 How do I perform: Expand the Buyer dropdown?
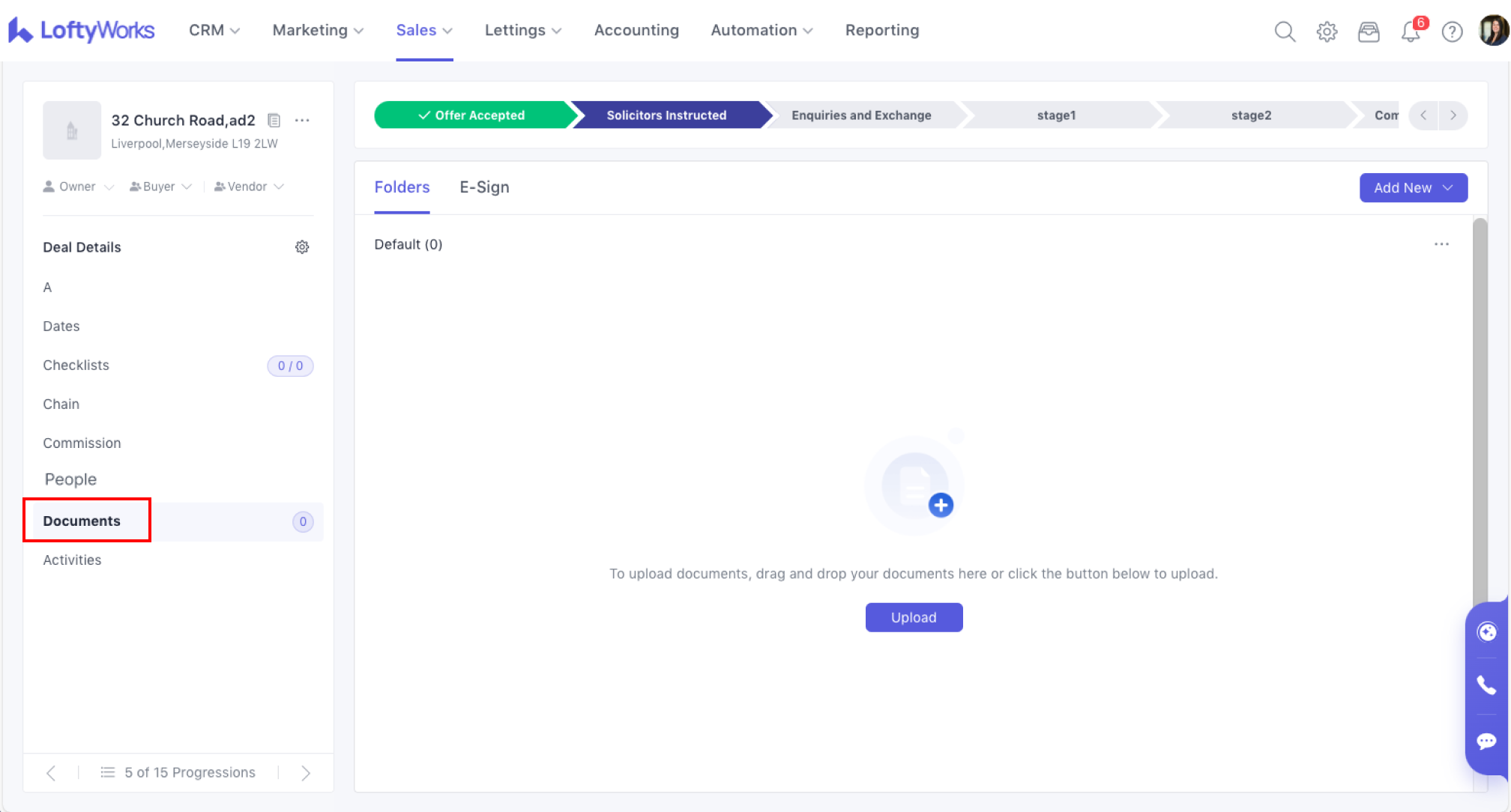(x=160, y=187)
